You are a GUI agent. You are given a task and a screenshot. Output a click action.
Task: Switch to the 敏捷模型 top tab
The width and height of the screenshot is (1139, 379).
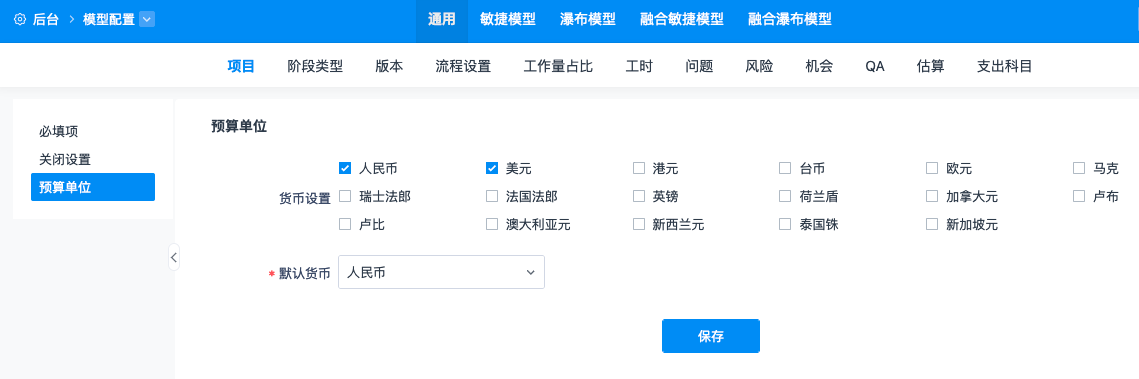508,20
